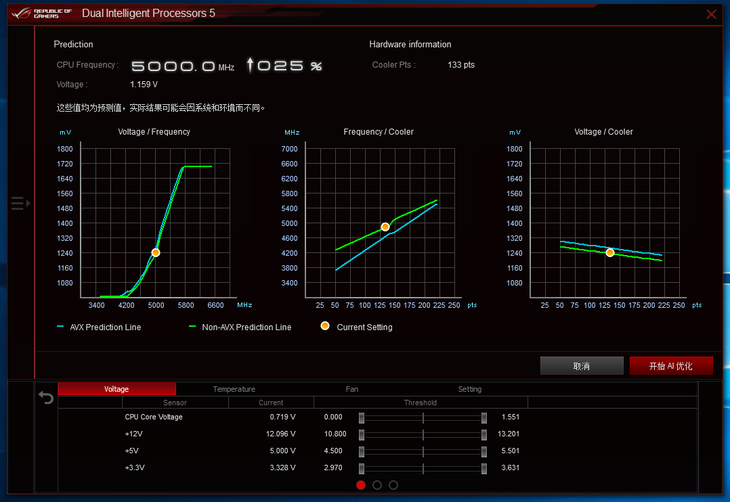Click the Hardware information heading
Image resolution: width=730 pixels, height=502 pixels.
tap(410, 44)
